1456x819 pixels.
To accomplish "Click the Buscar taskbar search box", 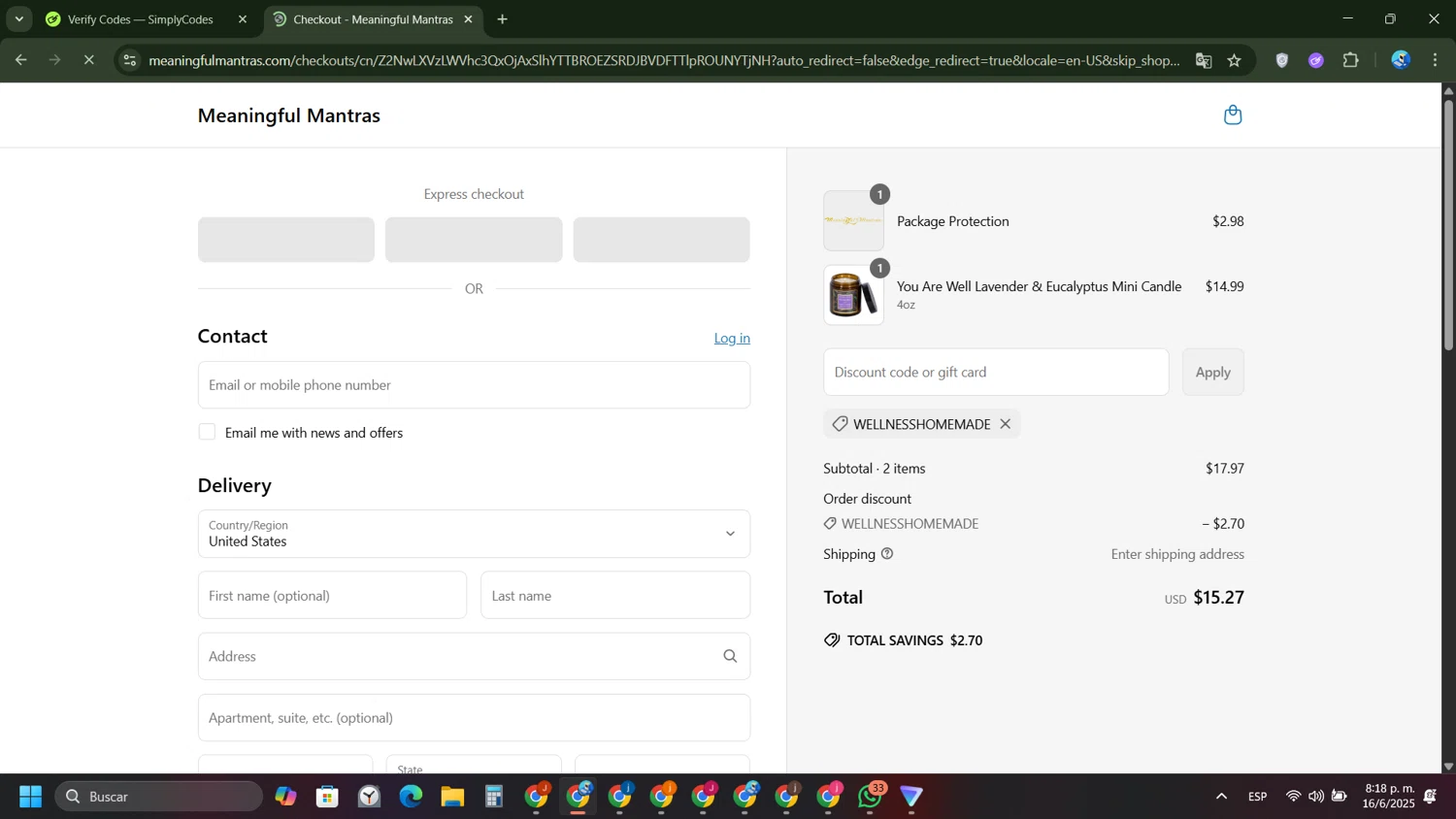I will click(x=158, y=797).
